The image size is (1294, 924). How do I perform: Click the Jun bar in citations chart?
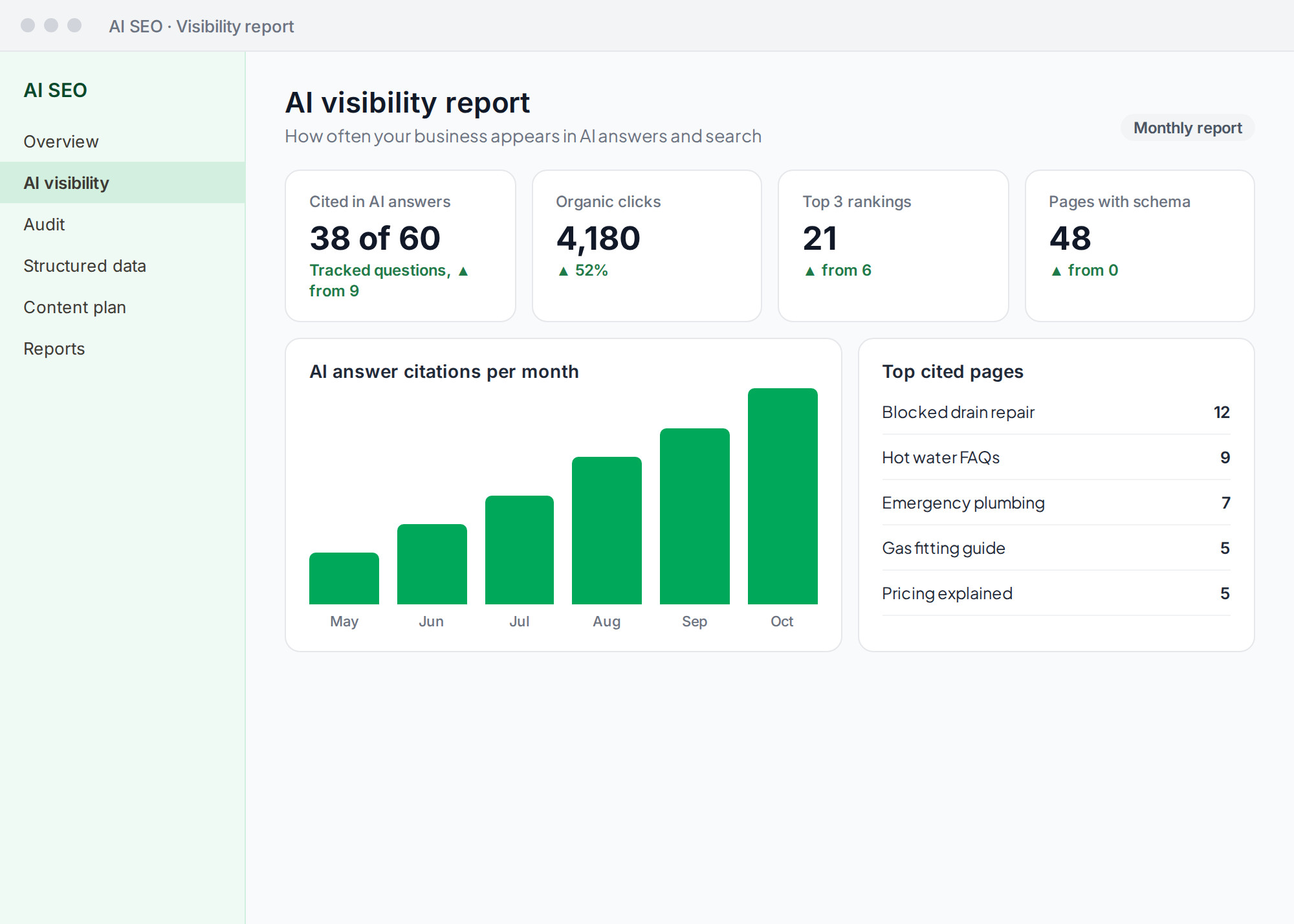[432, 564]
